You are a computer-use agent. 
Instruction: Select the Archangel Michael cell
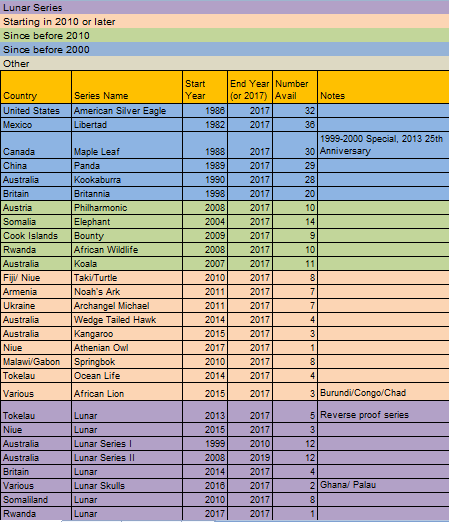click(127, 306)
